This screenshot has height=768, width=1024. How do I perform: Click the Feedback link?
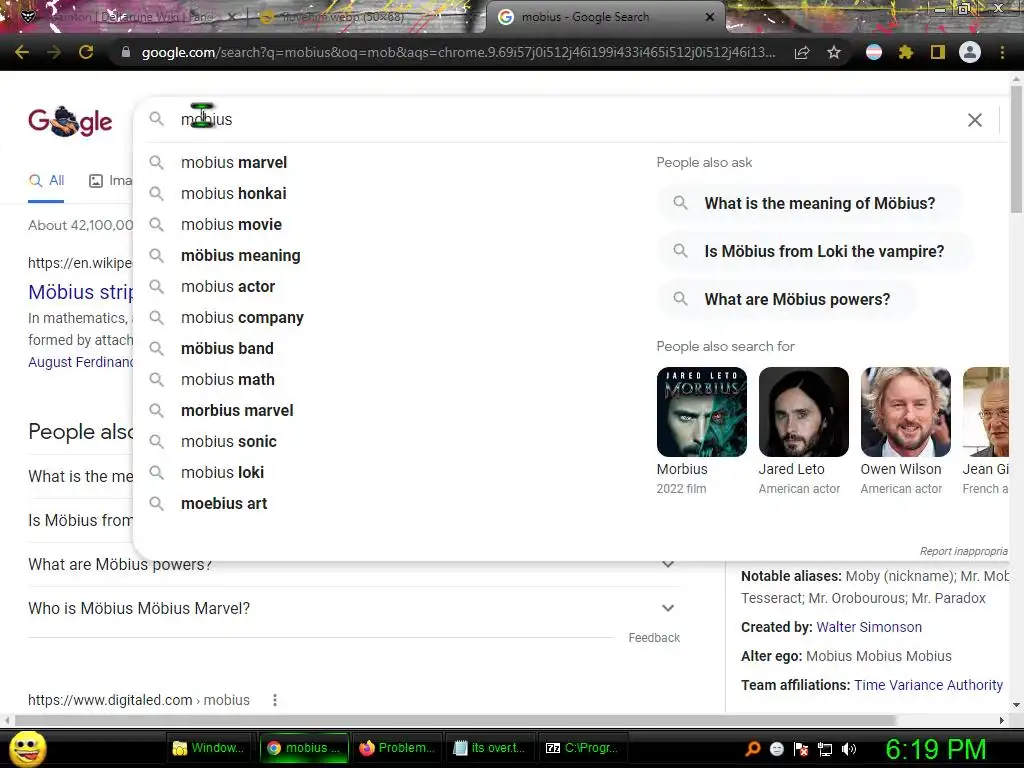coord(654,637)
